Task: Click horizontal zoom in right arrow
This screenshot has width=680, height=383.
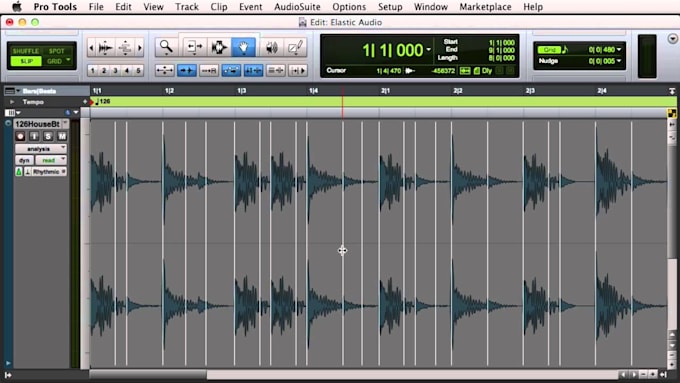Action: [x=140, y=48]
